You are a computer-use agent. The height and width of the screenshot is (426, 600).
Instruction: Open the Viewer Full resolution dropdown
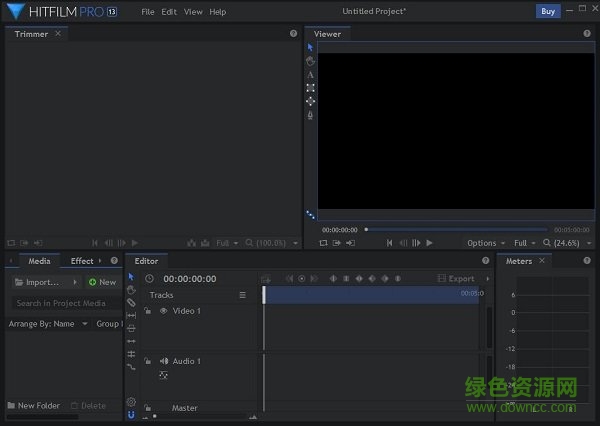pos(524,243)
